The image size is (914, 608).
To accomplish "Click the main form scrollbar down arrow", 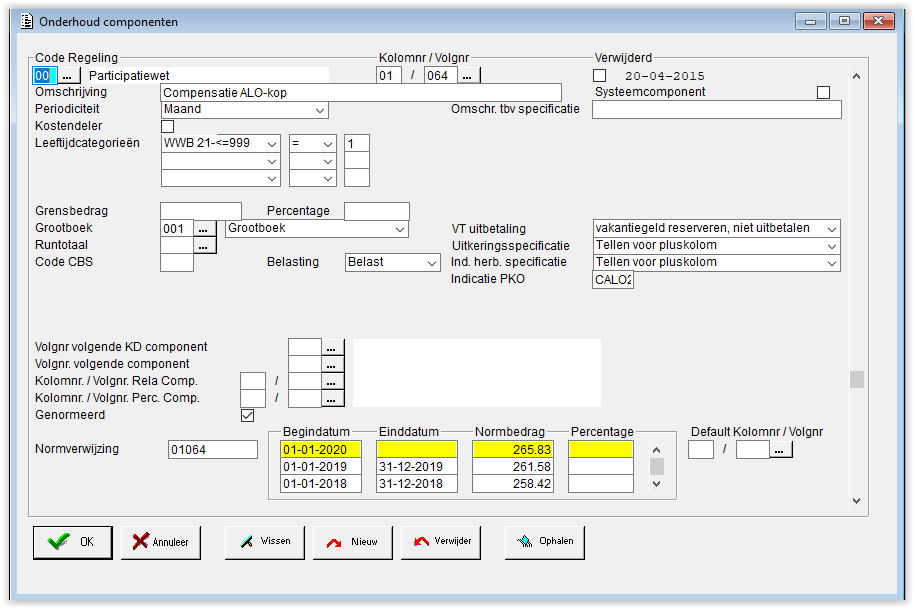I will pyautogui.click(x=856, y=500).
